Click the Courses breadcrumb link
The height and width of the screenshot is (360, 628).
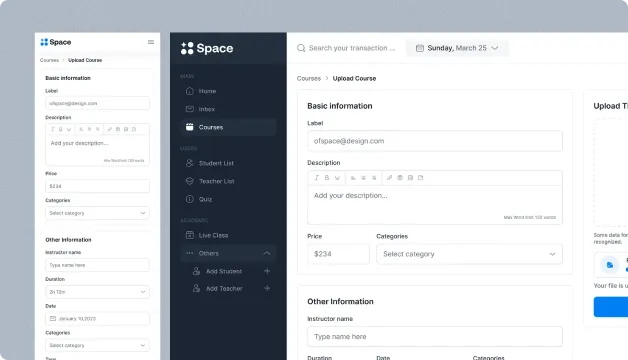pos(309,78)
